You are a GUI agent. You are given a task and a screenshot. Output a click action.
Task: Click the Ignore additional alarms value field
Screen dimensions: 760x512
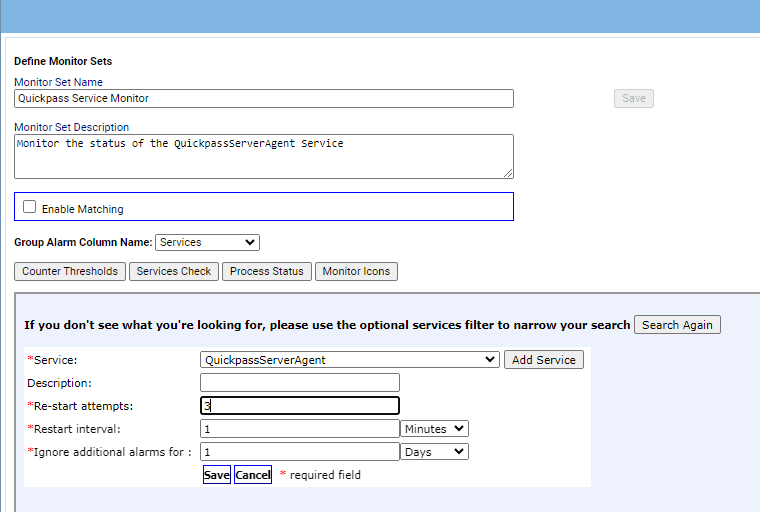point(300,452)
